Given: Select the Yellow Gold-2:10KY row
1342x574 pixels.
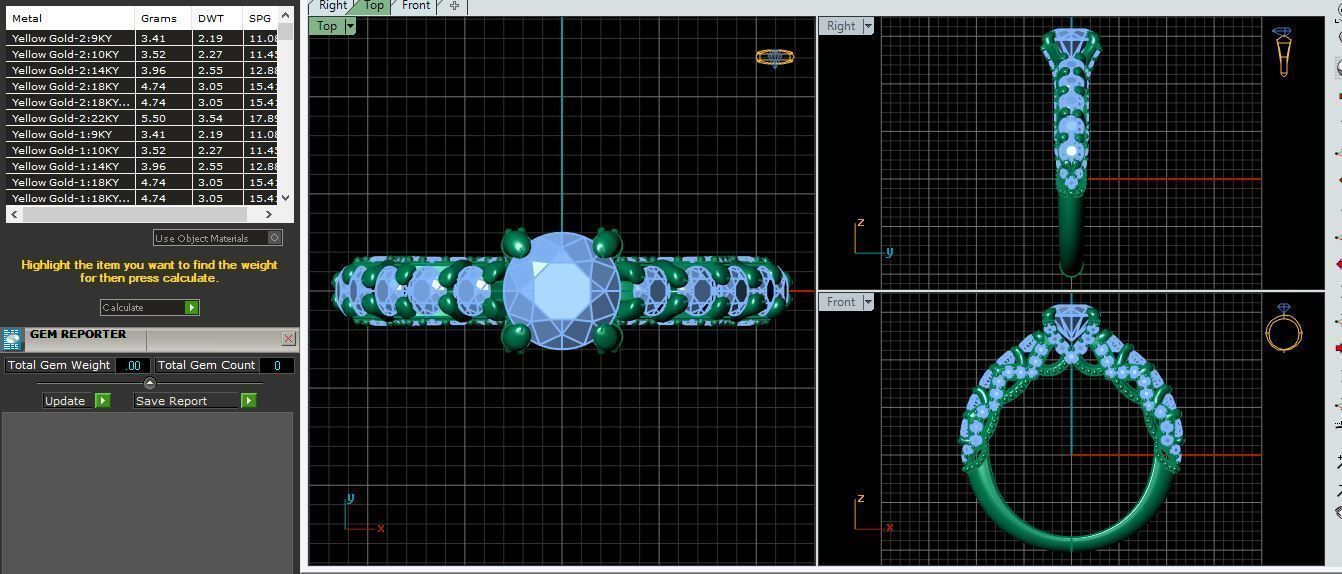Looking at the screenshot, I should pyautogui.click(x=142, y=54).
